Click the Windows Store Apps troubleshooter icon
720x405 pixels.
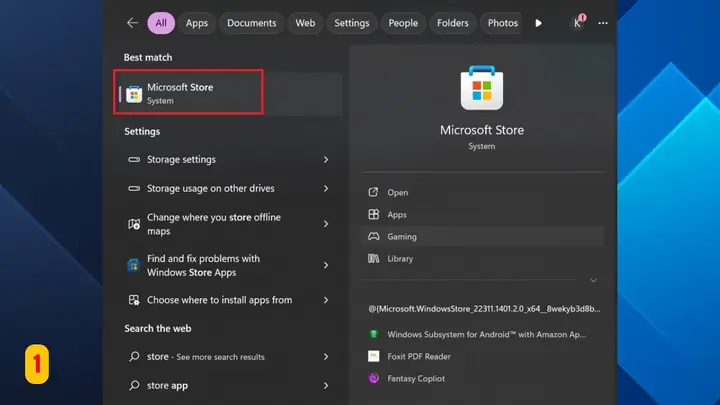click(134, 265)
